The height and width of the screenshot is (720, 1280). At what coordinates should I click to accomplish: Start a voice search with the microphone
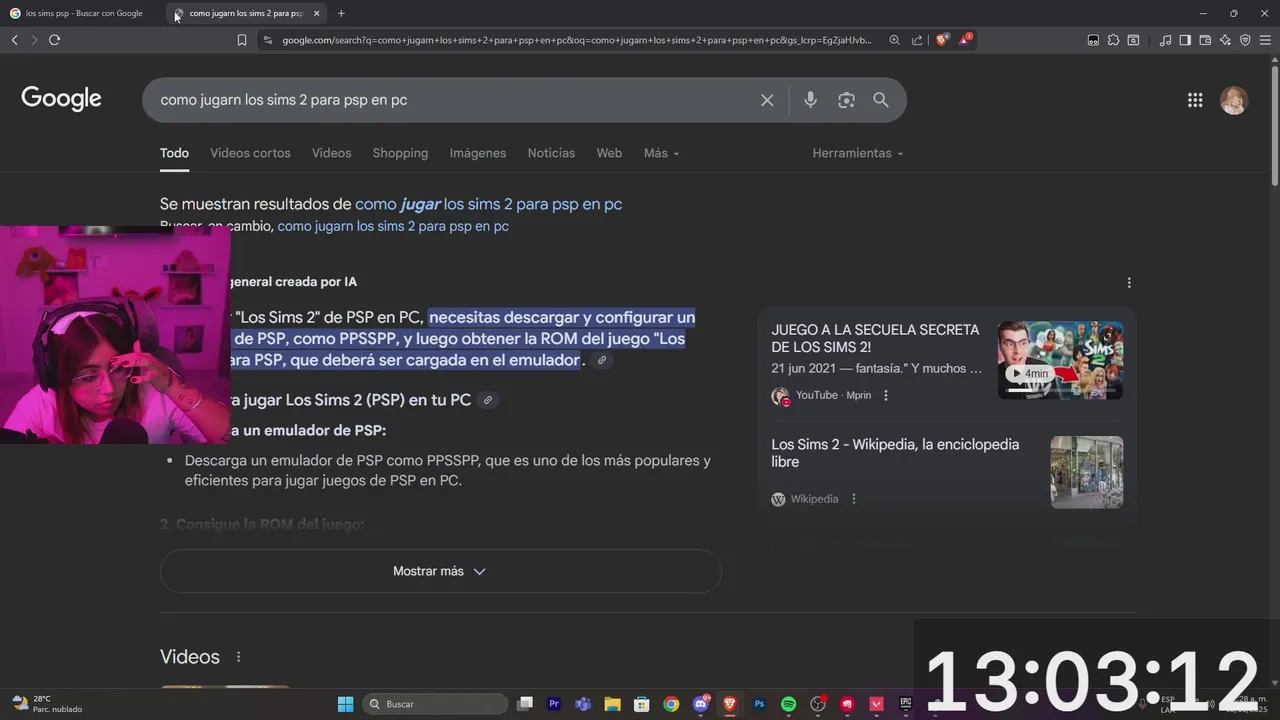pyautogui.click(x=810, y=100)
